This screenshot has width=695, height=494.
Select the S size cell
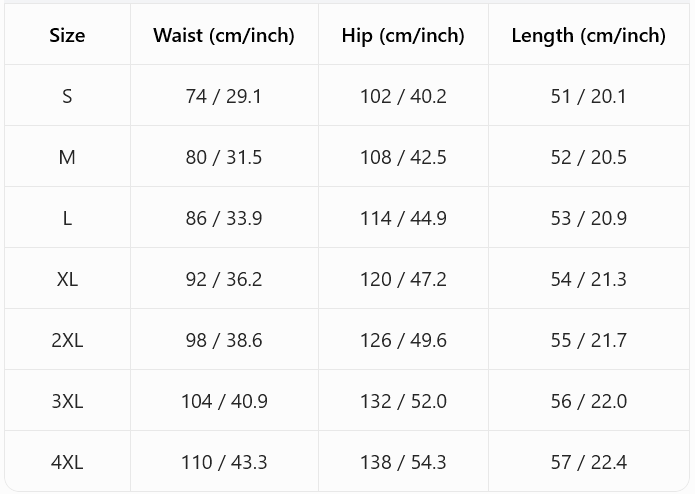pos(67,96)
